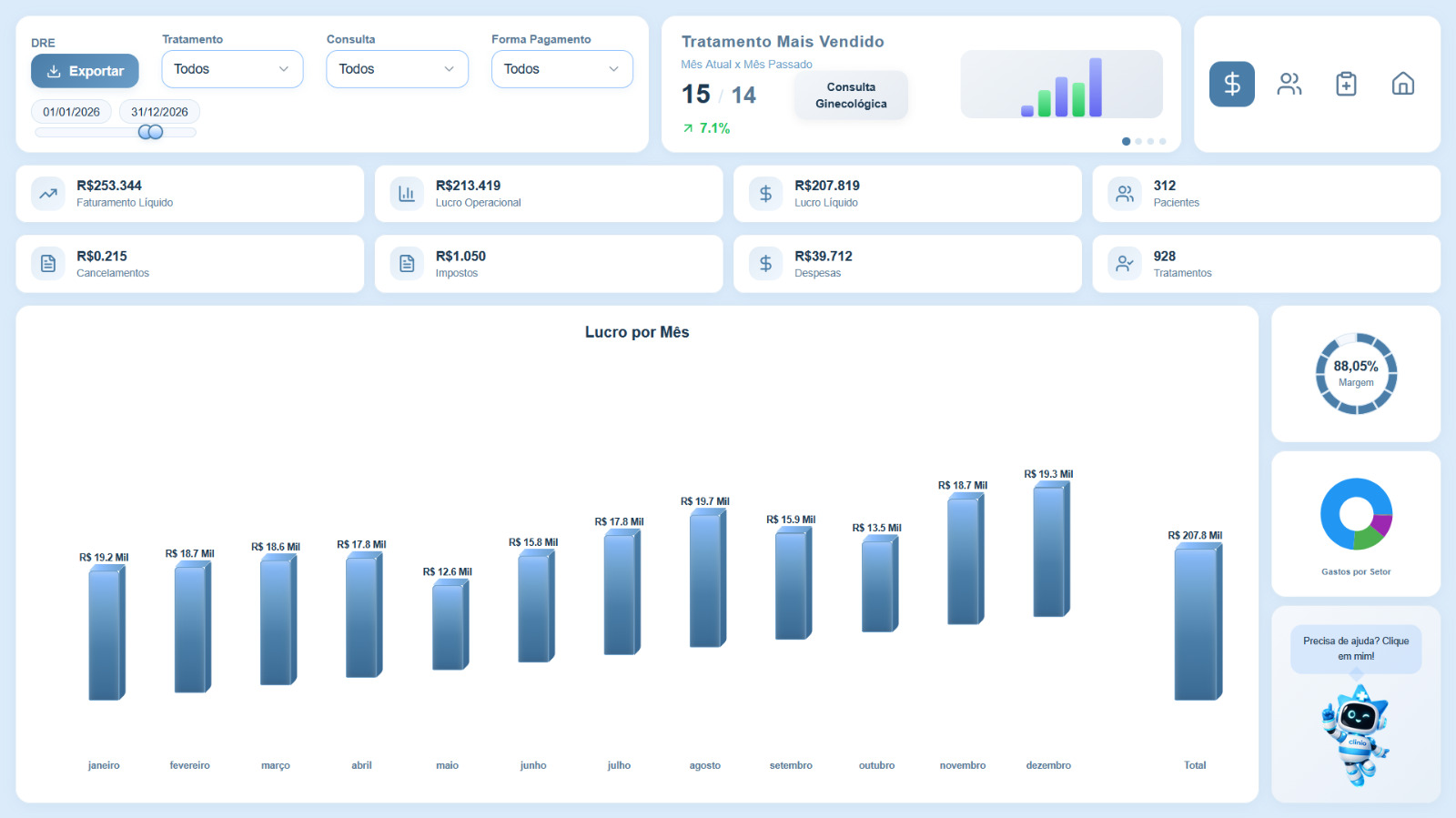
Task: Click the Tratamentos user-check icon
Action: (x=1125, y=264)
